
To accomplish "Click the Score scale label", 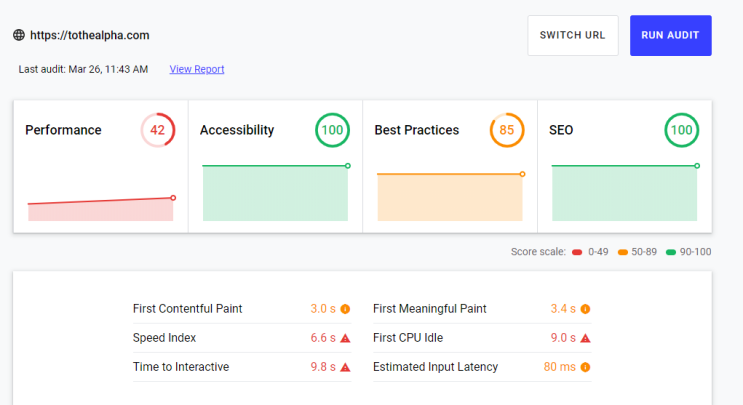I will pyautogui.click(x=538, y=252).
